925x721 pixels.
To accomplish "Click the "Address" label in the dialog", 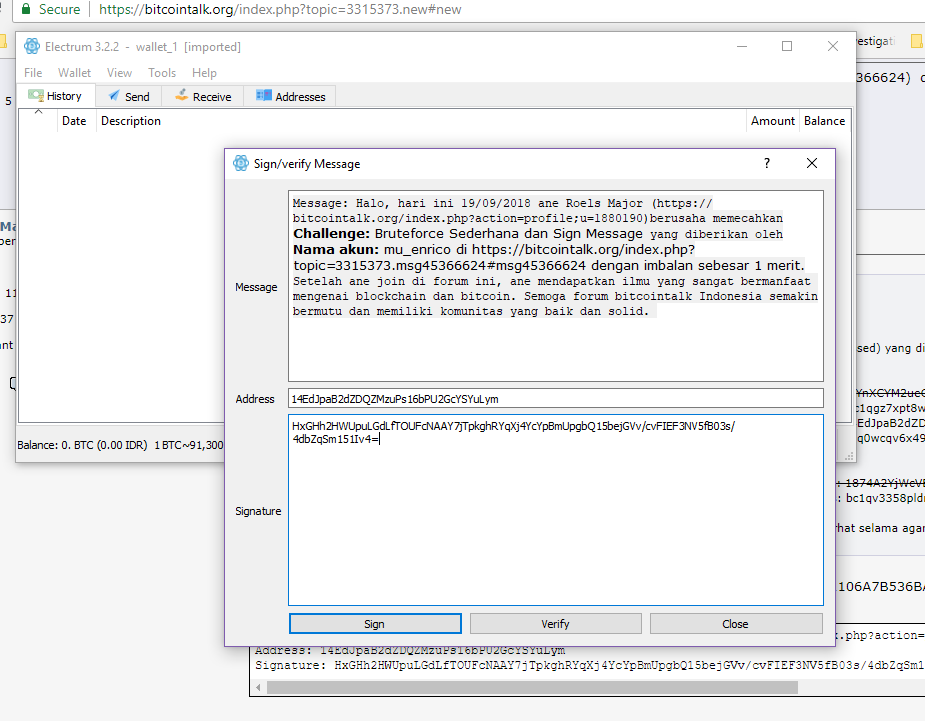I will click(255, 399).
